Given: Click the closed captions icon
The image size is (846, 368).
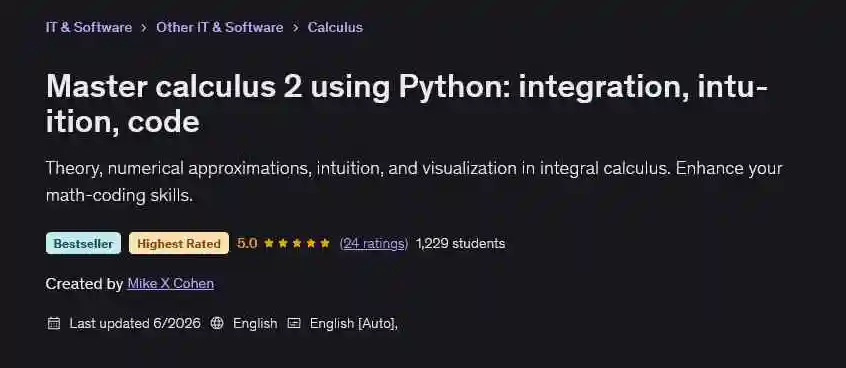Looking at the screenshot, I should (x=294, y=323).
